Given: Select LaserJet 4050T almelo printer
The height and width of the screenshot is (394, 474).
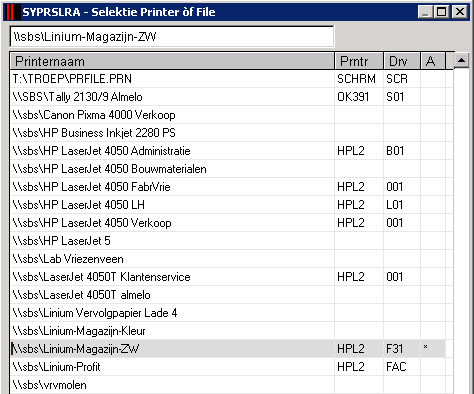Looking at the screenshot, I should (x=228, y=295).
